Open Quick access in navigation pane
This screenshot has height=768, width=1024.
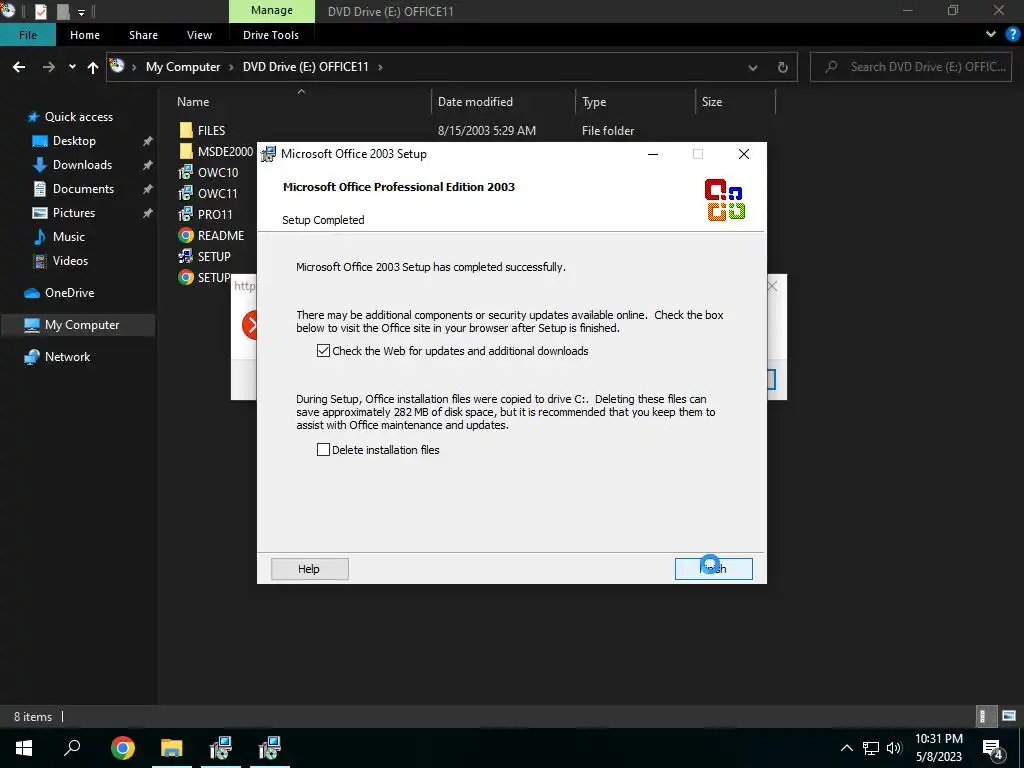69,117
